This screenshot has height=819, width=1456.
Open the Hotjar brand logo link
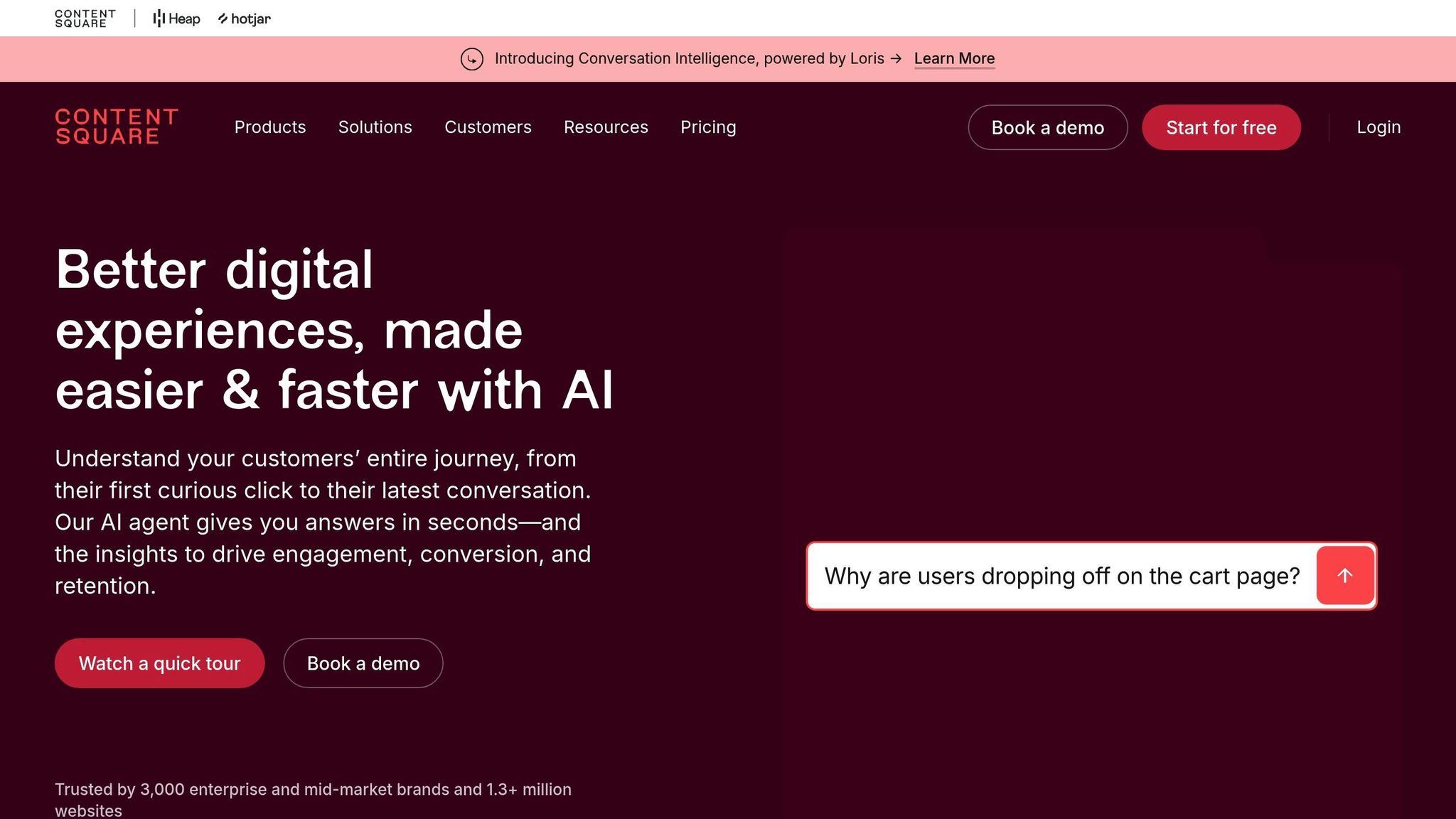[x=244, y=18]
